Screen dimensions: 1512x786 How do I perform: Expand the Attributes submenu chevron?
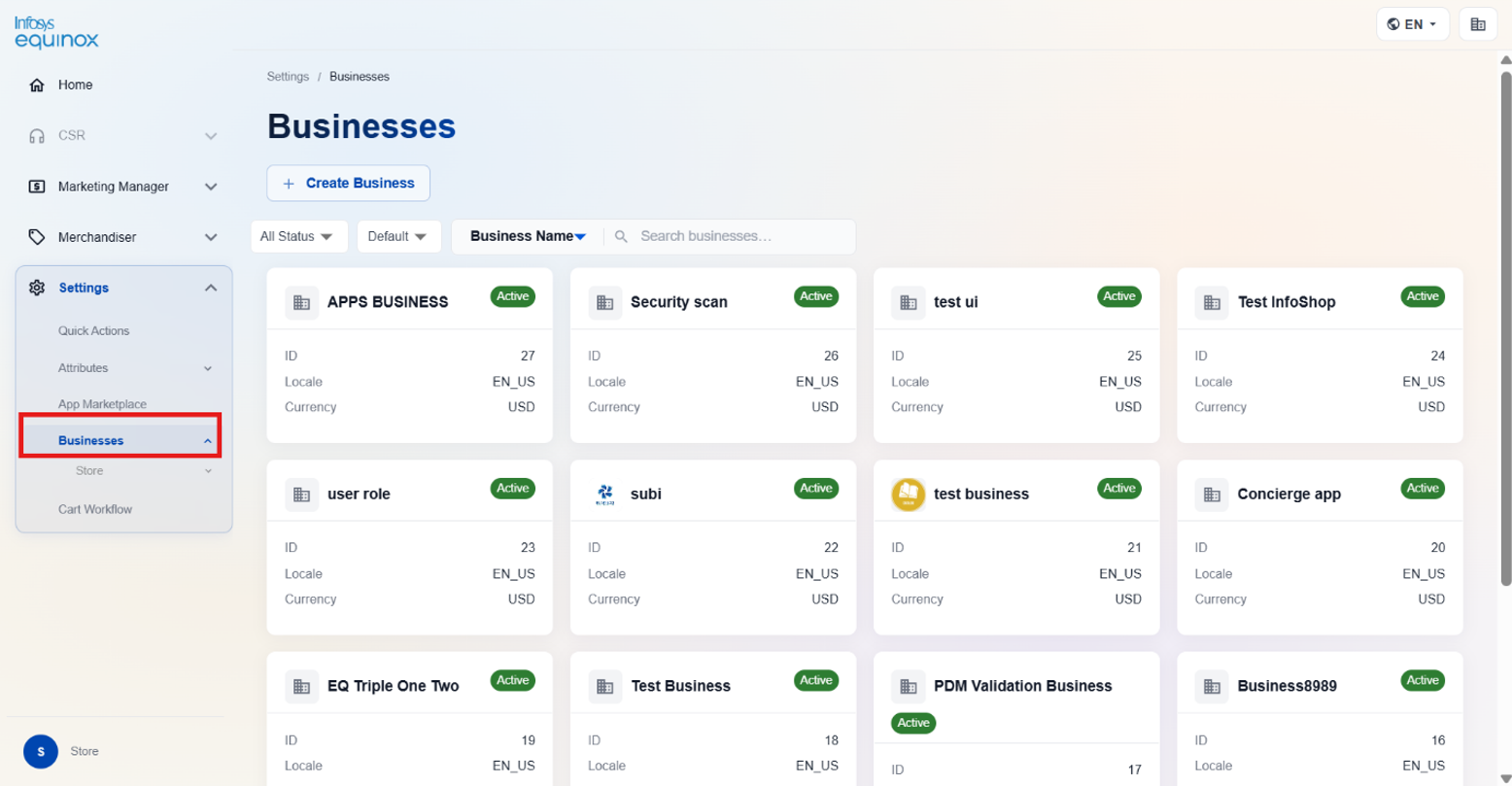click(x=207, y=368)
